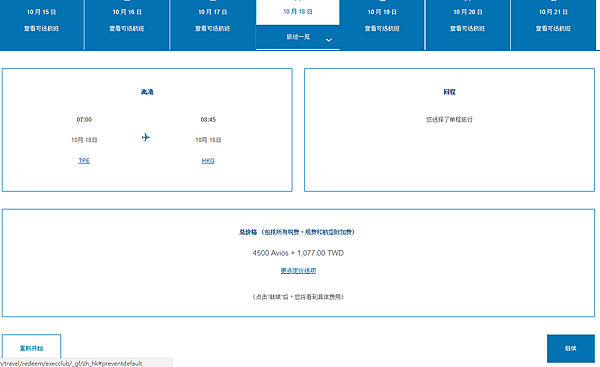This screenshot has height=367, width=600.
Task: Click the total price heading
Action: point(297,232)
